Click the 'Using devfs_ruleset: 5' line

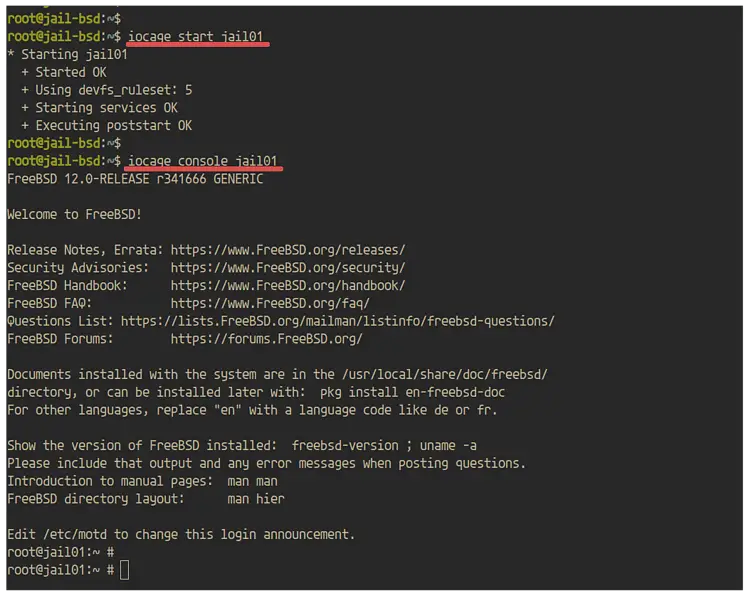tap(107, 90)
